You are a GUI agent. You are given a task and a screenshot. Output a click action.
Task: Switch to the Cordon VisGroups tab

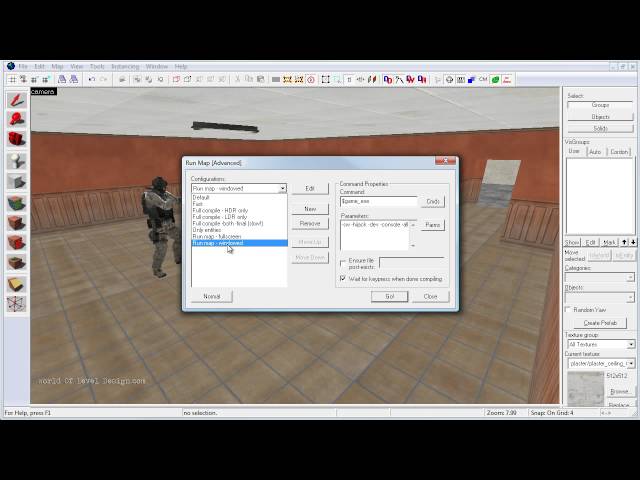[619, 152]
